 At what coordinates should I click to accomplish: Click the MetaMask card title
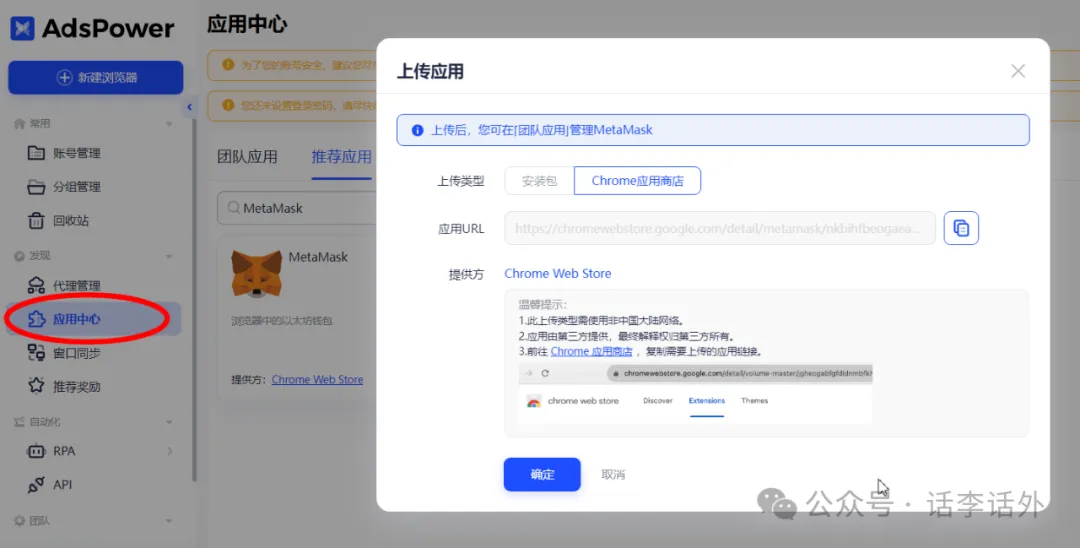click(x=318, y=257)
